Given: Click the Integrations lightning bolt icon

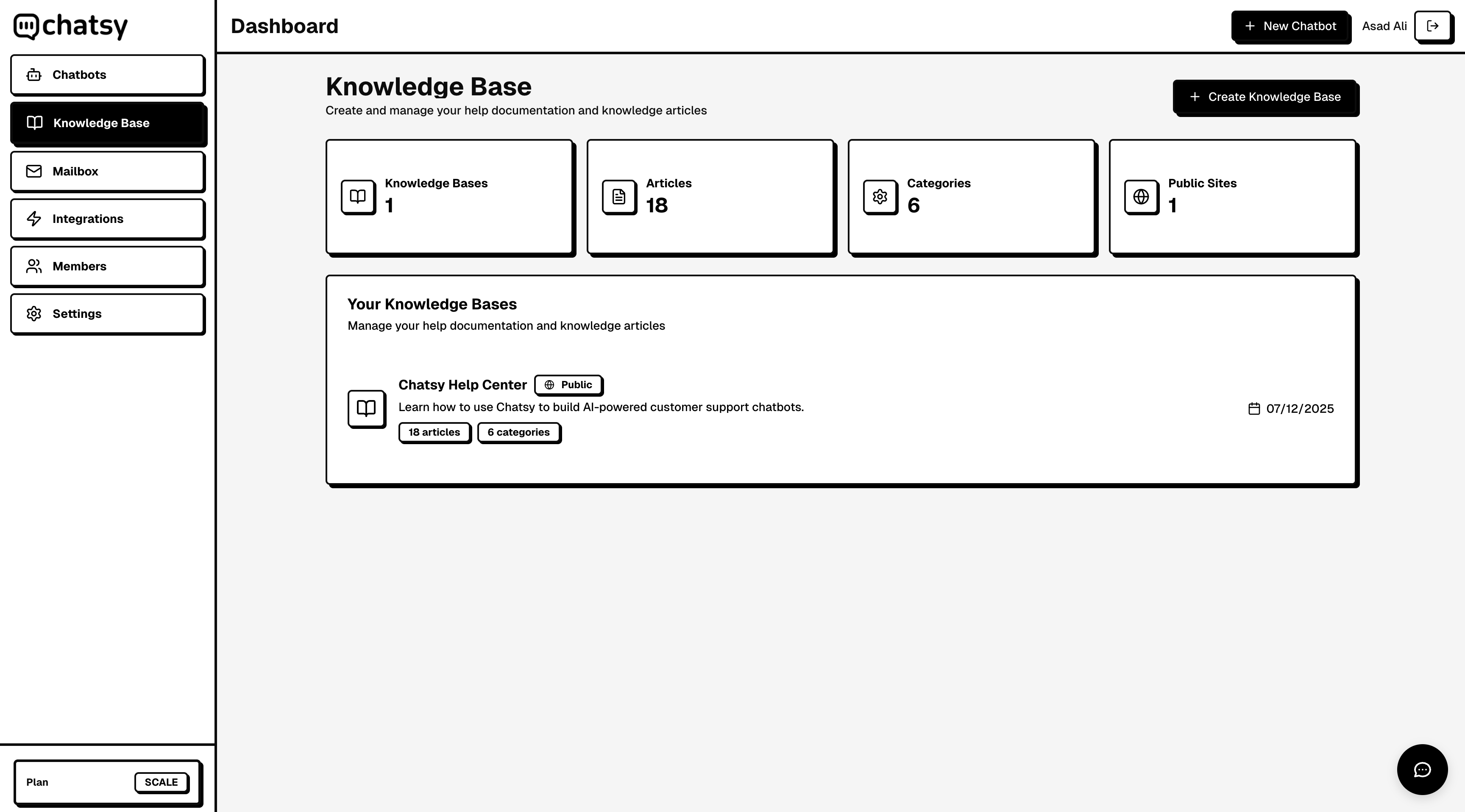Looking at the screenshot, I should [x=34, y=218].
